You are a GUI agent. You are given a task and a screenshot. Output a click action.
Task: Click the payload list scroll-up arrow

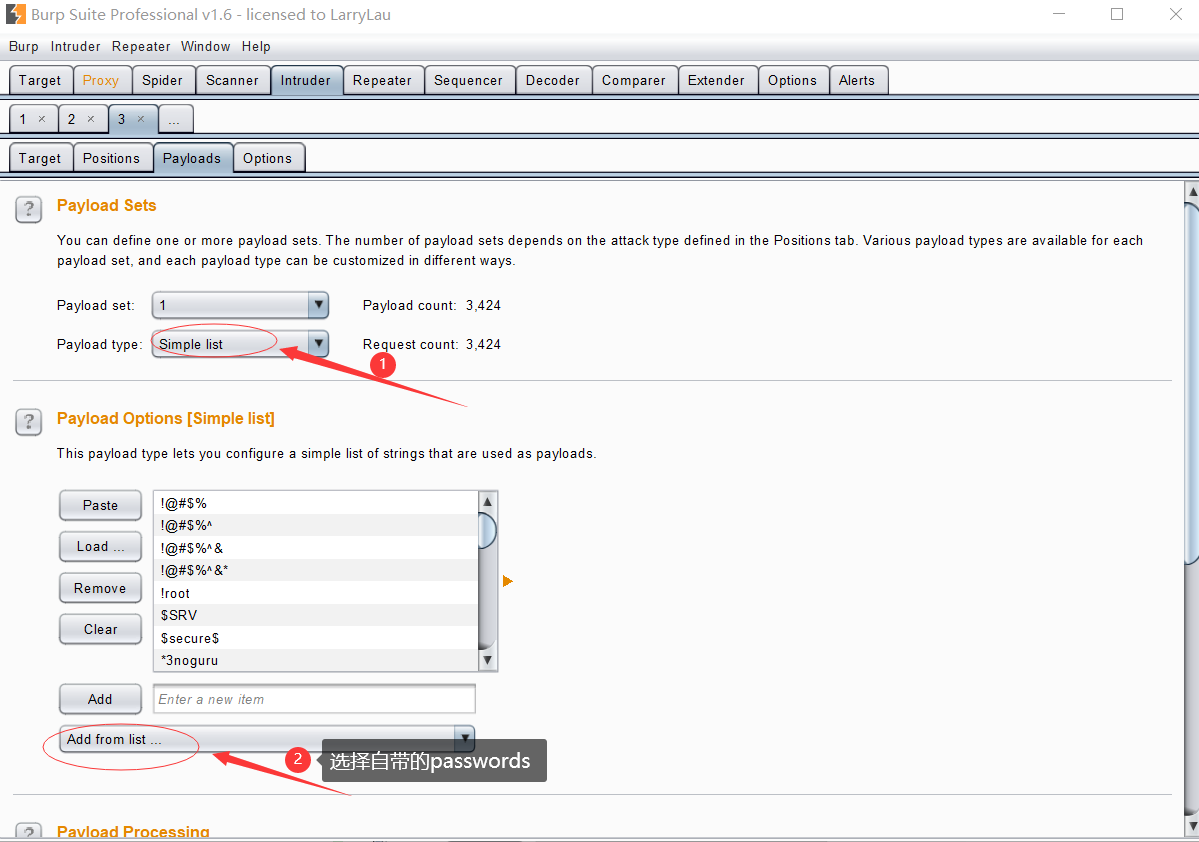(x=487, y=502)
